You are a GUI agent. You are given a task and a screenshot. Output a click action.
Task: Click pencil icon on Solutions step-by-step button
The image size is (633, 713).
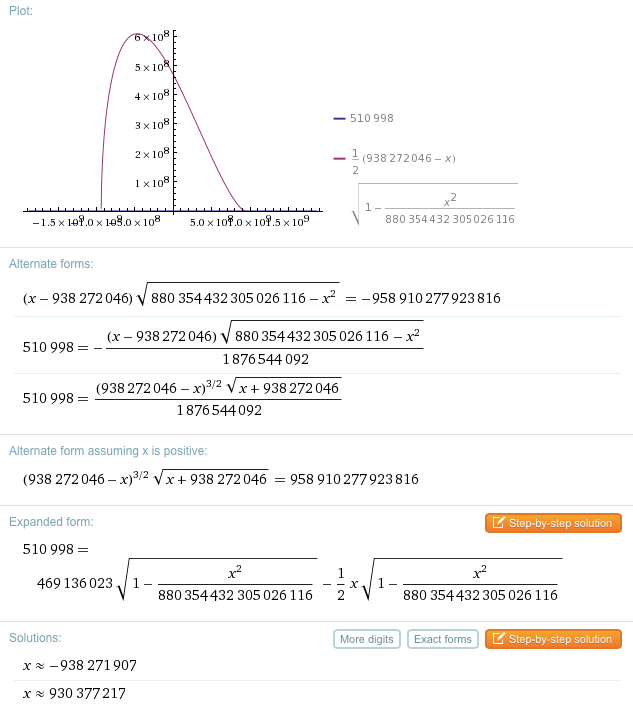497,639
